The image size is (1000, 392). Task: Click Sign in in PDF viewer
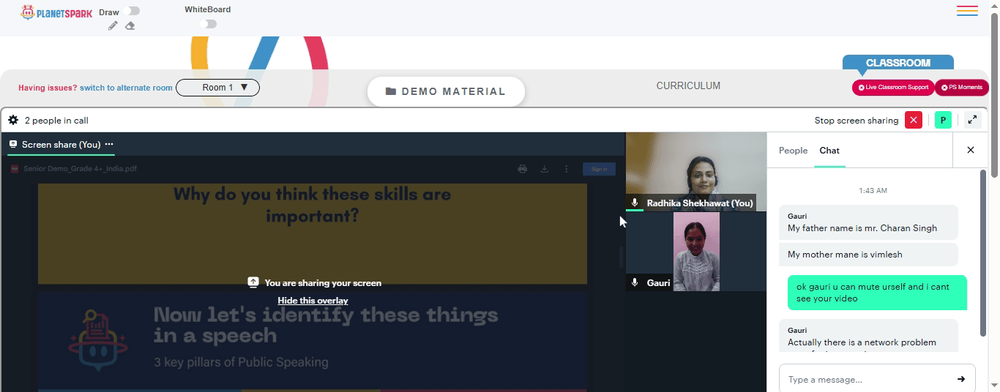click(599, 169)
